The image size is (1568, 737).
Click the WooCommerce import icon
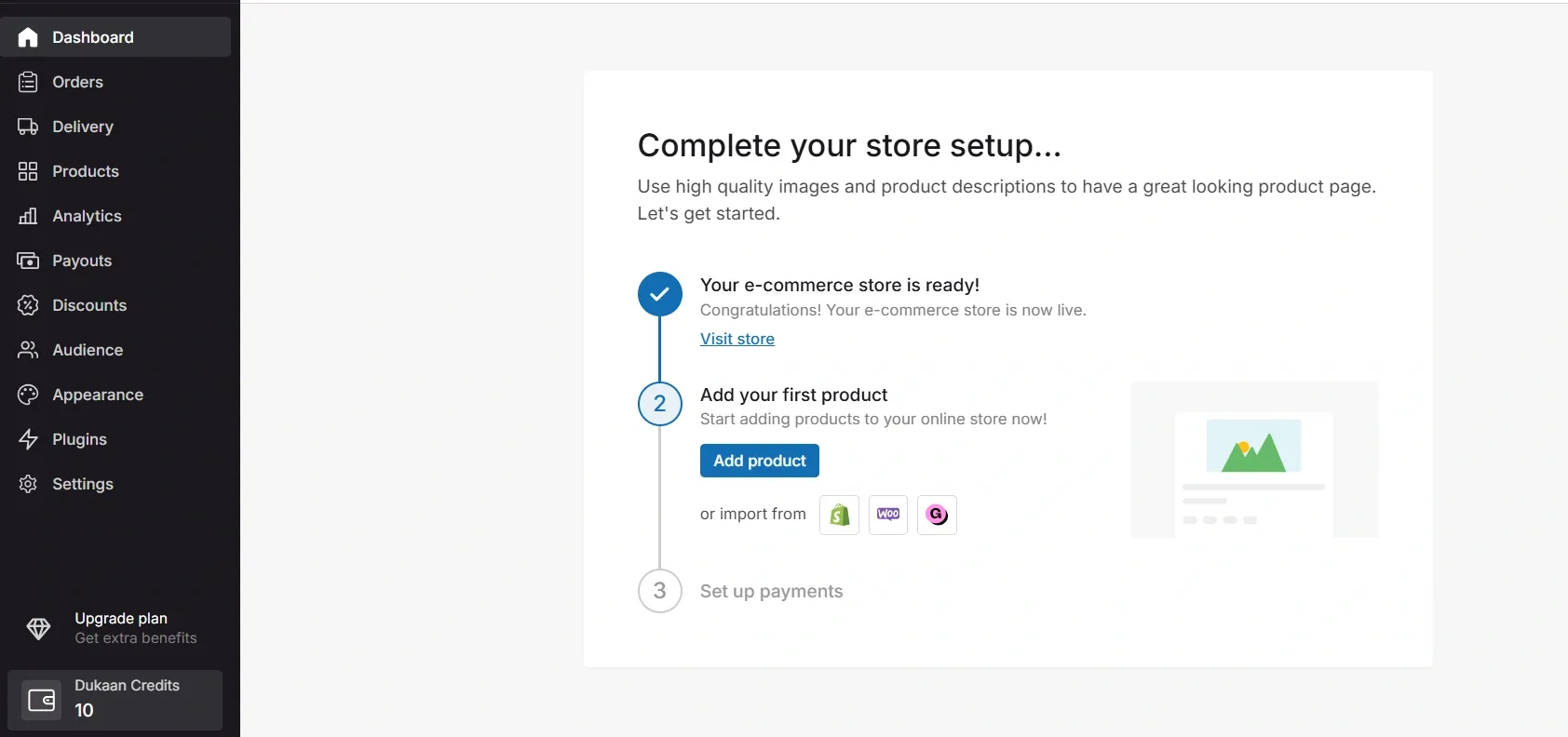888,515
